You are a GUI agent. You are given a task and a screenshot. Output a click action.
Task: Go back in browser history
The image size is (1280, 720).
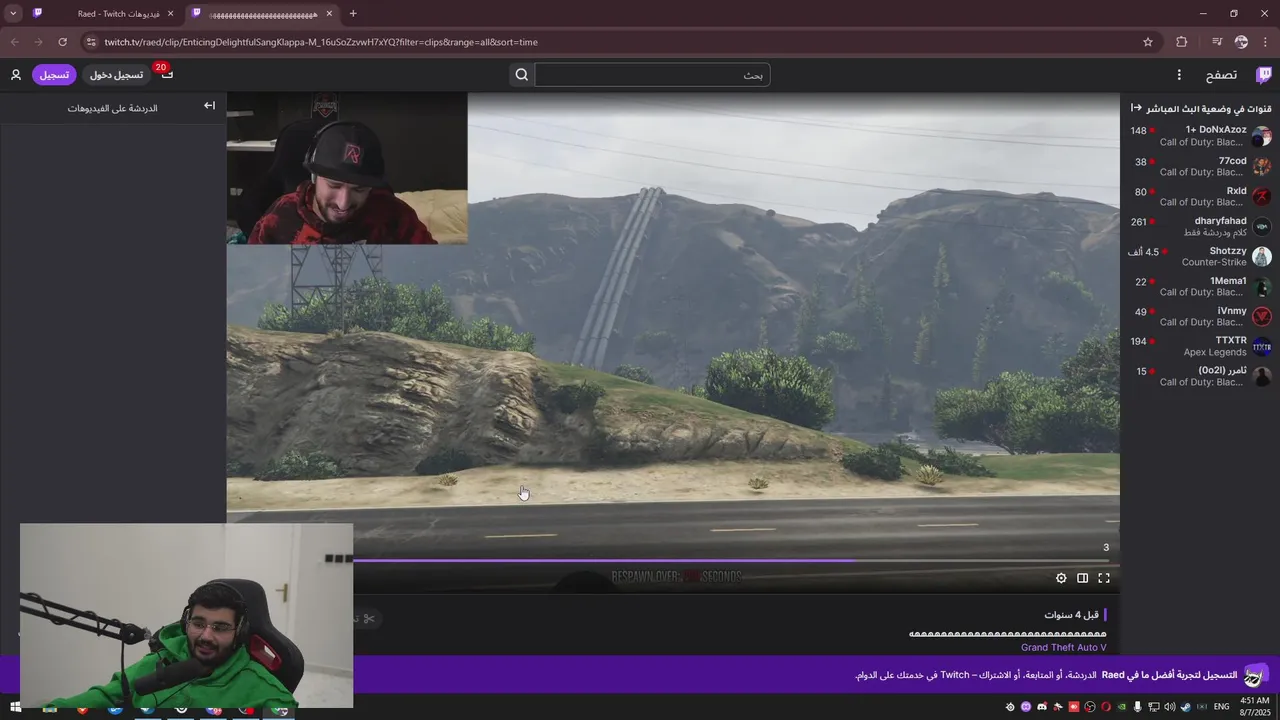(14, 42)
